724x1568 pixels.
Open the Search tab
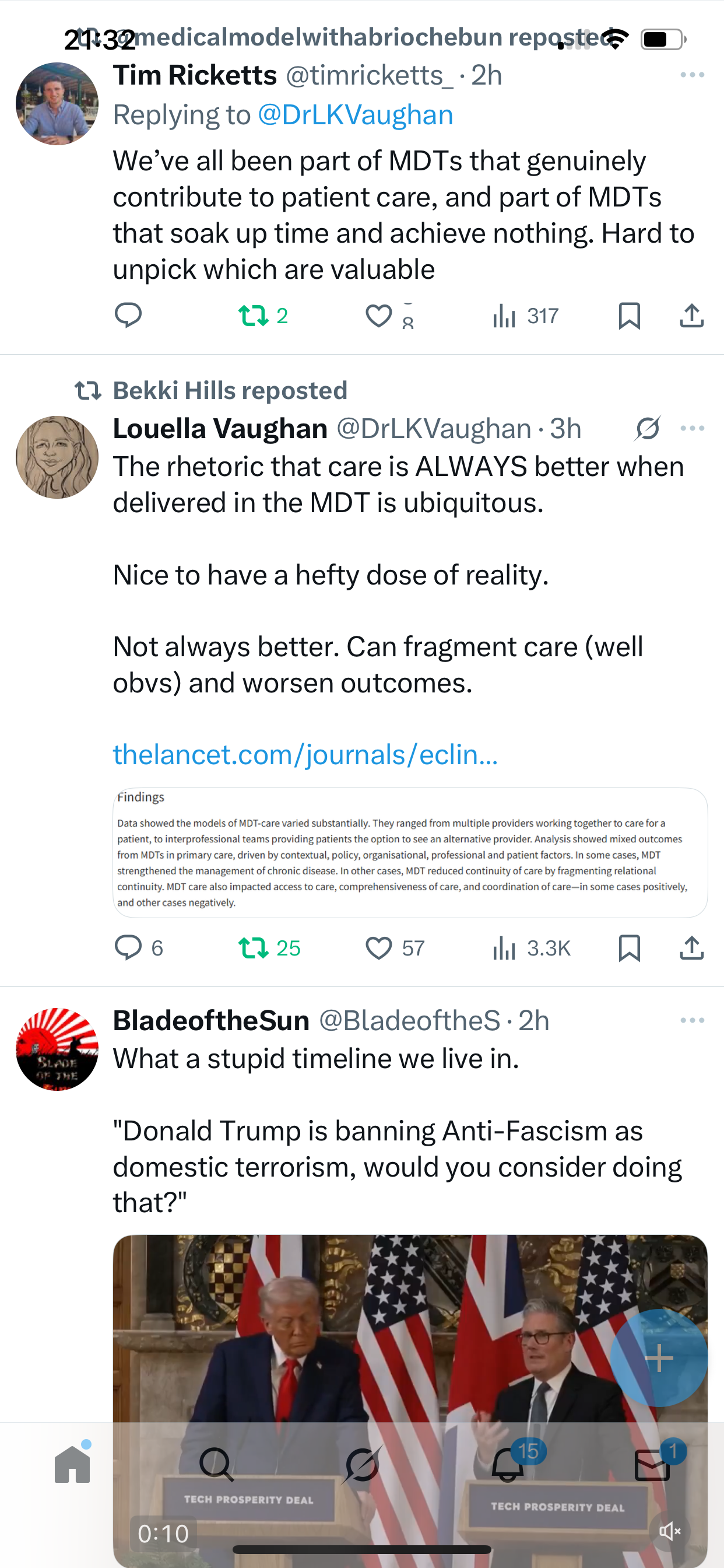[x=216, y=1464]
